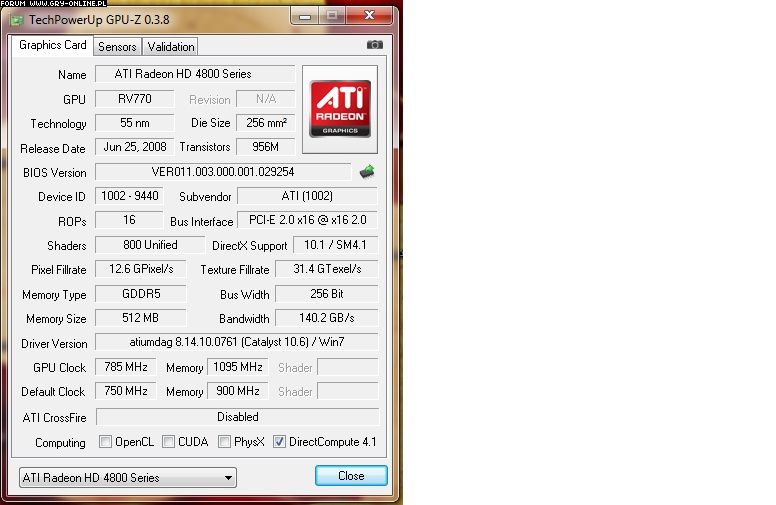Click the Close button
This screenshot has width=776, height=505.
coord(351,476)
